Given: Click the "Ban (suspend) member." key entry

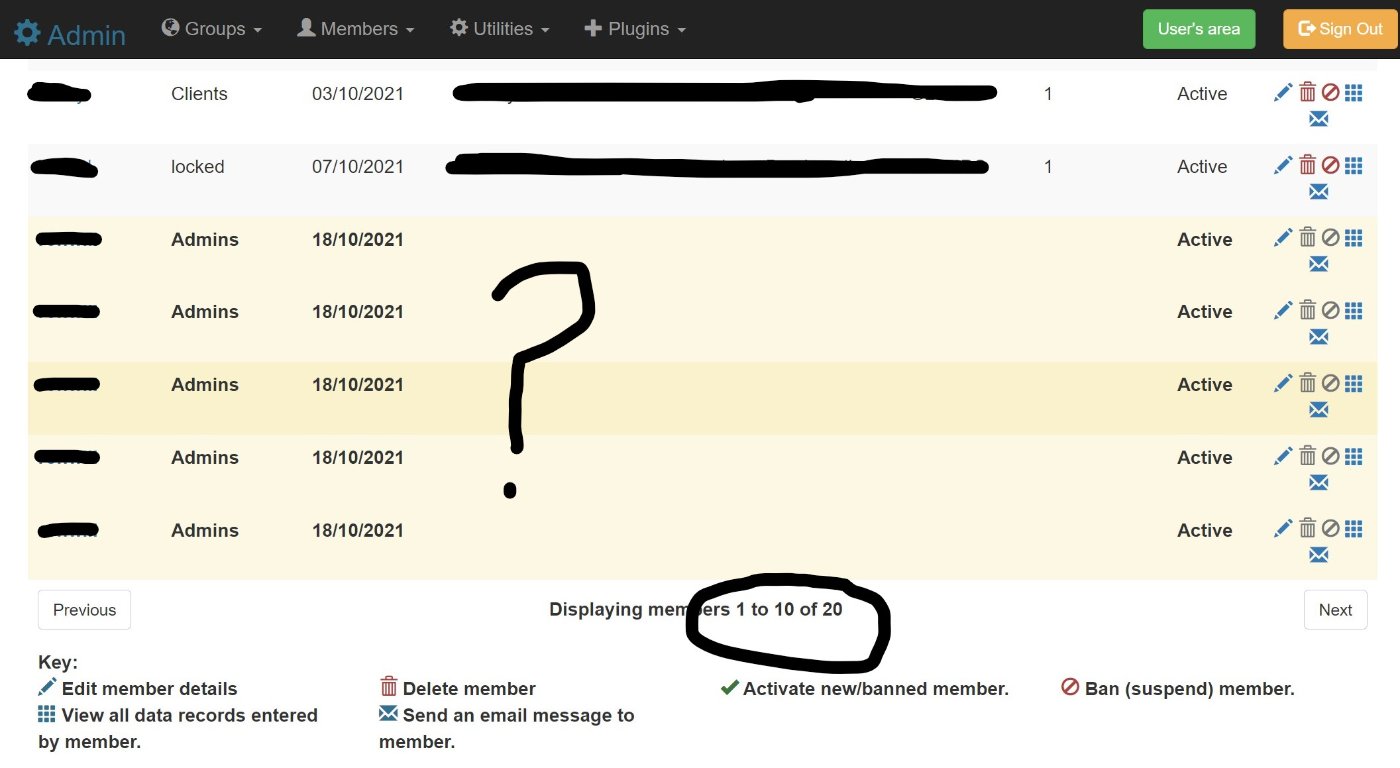Looking at the screenshot, I should [1178, 689].
